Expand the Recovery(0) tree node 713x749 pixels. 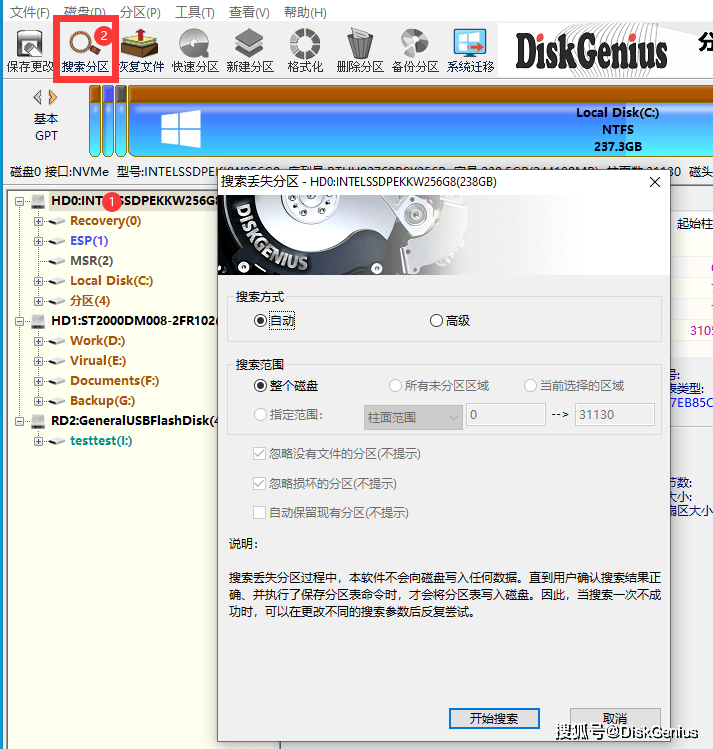point(38,221)
